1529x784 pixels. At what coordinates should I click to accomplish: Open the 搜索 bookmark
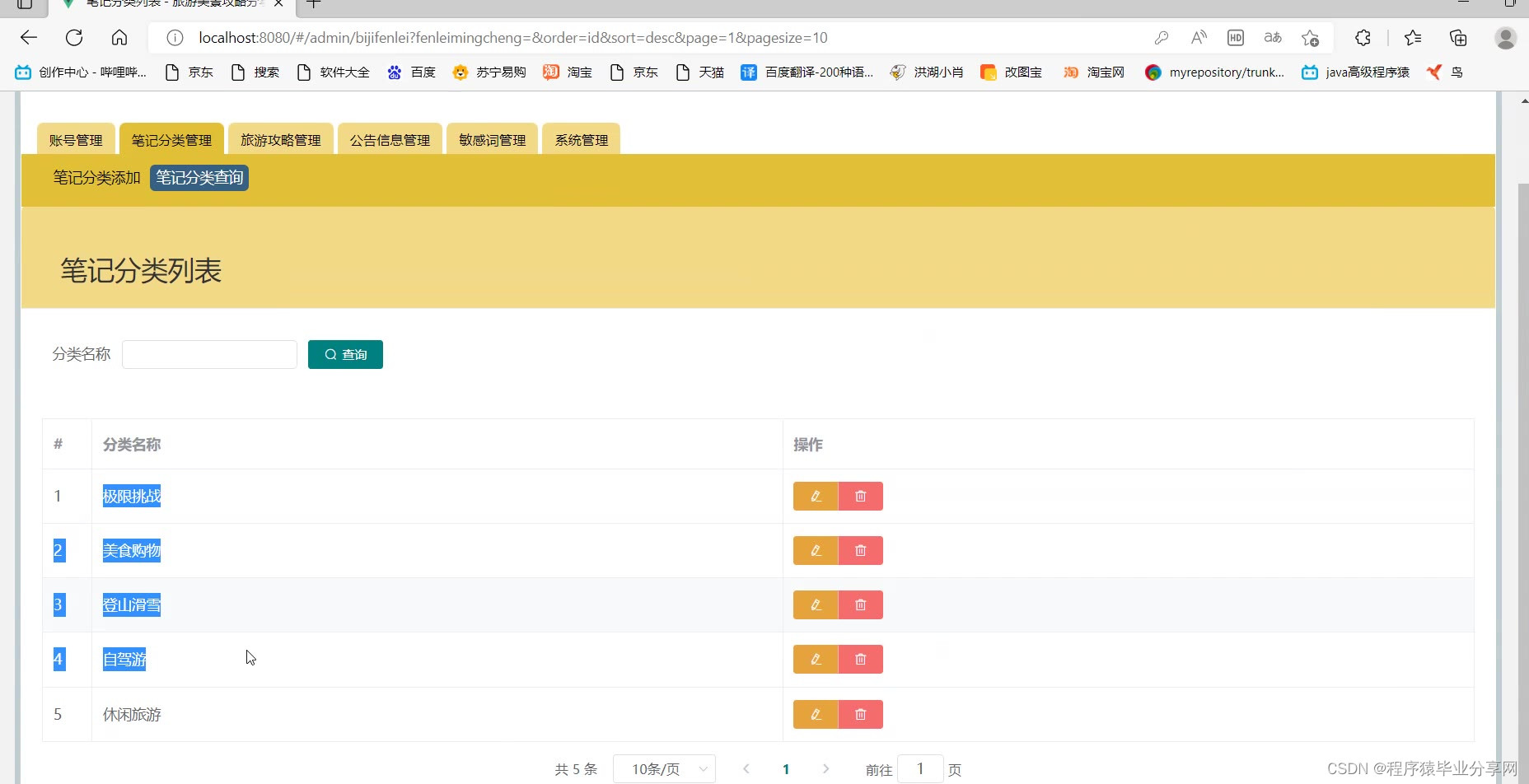255,72
